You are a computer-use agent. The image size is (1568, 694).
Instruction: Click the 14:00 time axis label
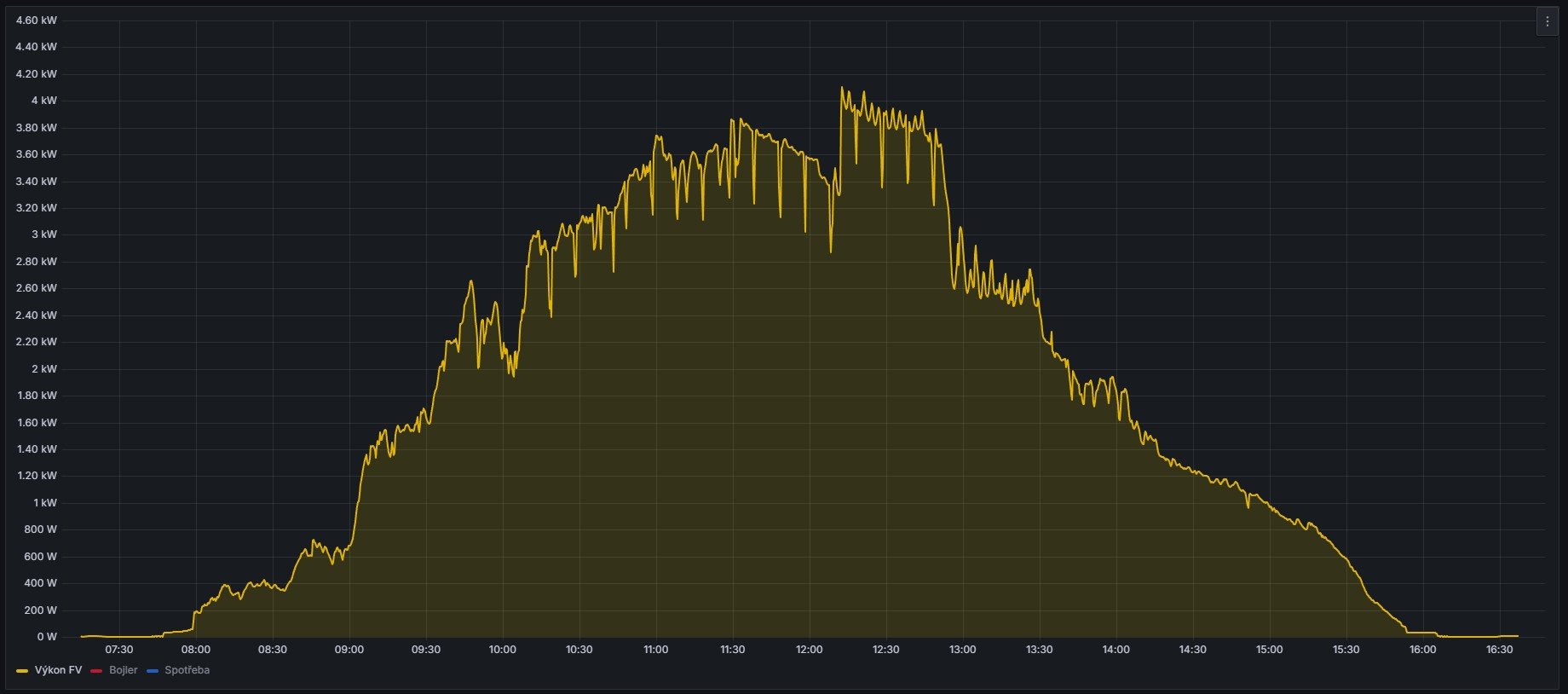1115,650
